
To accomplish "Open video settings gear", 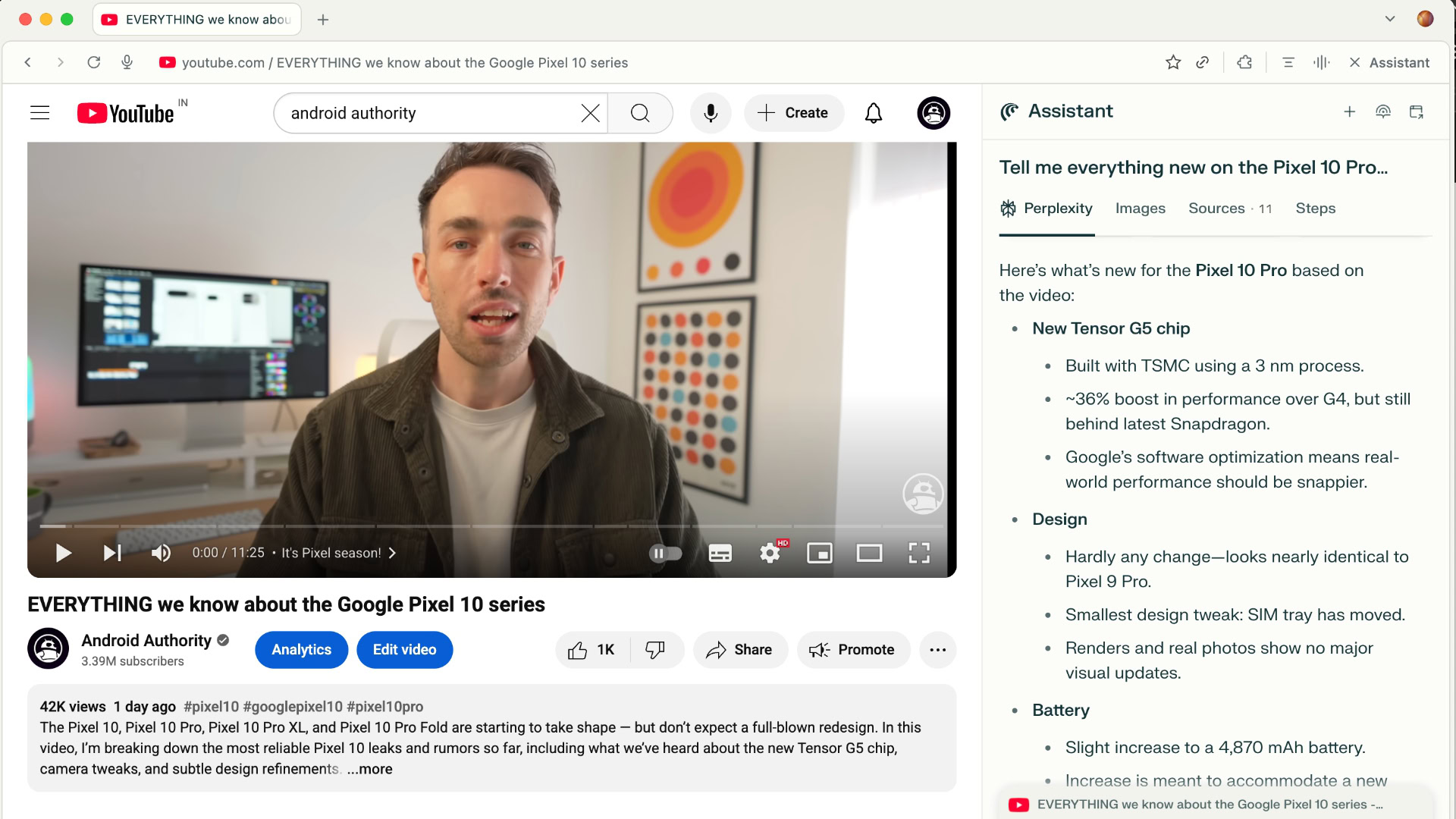I will tap(770, 553).
